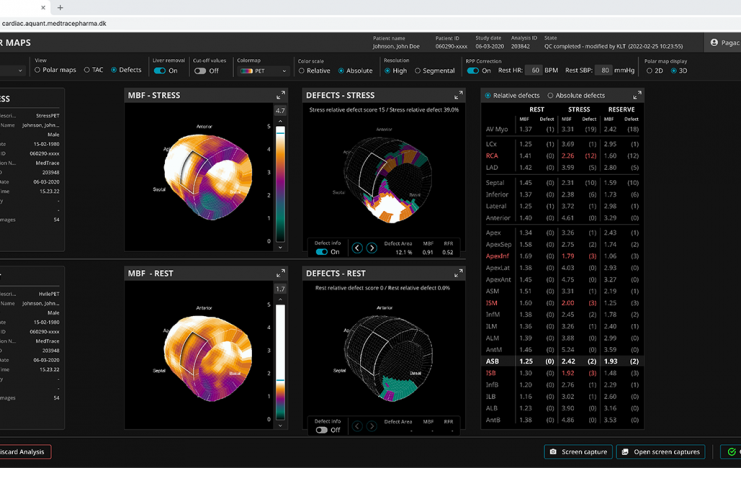Image resolution: width=741 pixels, height=486 pixels.
Task: Click the Rest SBP input field
Action: pos(603,70)
